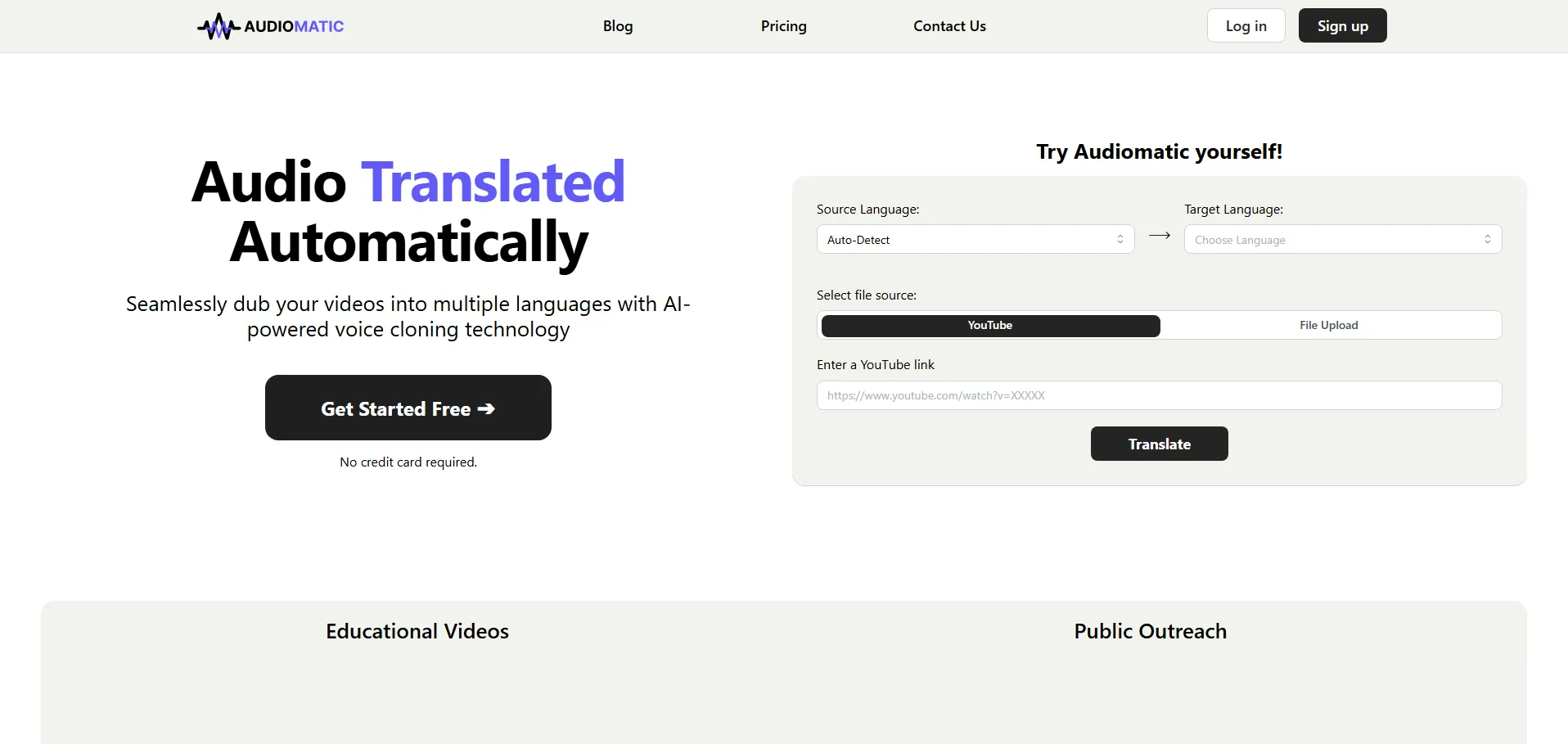Go to the Pricing page
The width and height of the screenshot is (1568, 744).
pyautogui.click(x=783, y=26)
